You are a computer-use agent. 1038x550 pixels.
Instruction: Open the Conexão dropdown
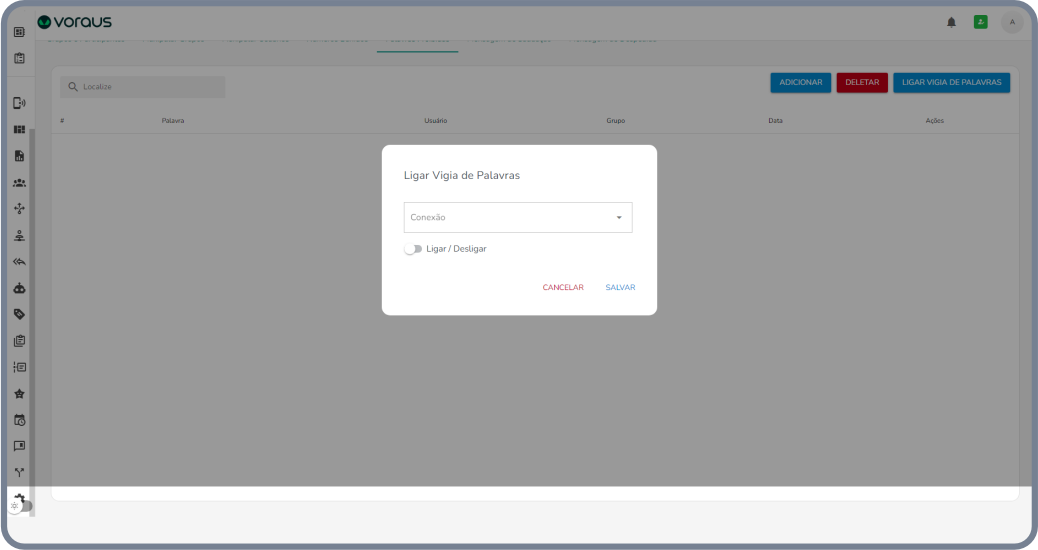click(x=510, y=218)
